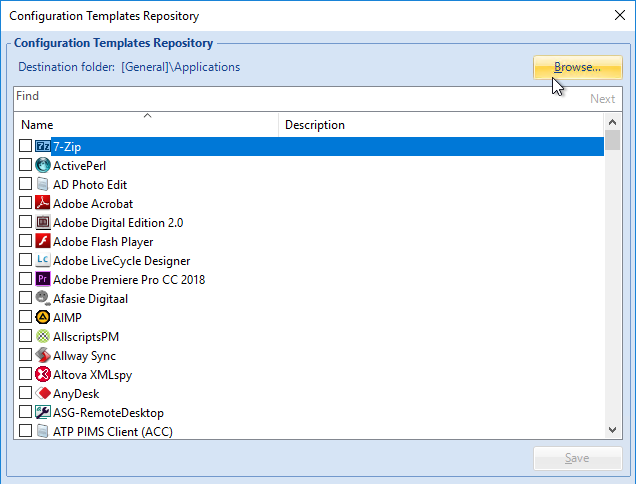Tick the ATP PIMS Client (ACC) checkbox

(25, 430)
